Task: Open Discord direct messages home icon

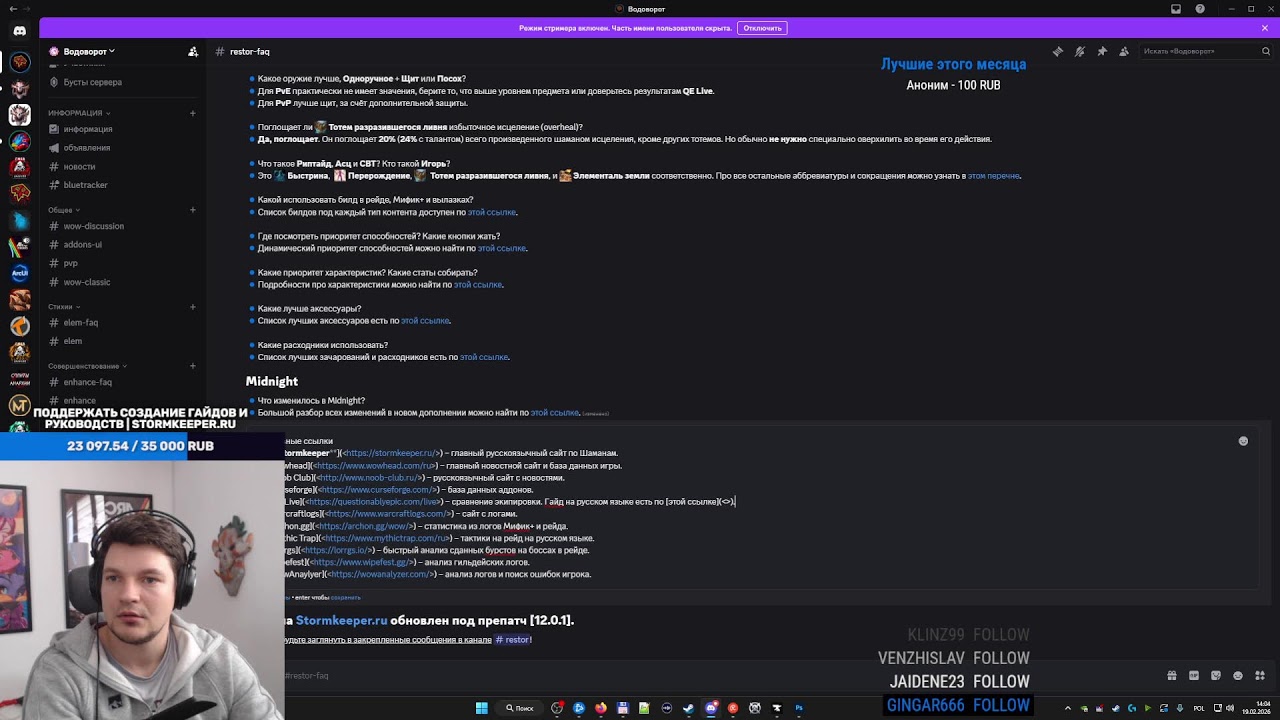Action: 19,31
